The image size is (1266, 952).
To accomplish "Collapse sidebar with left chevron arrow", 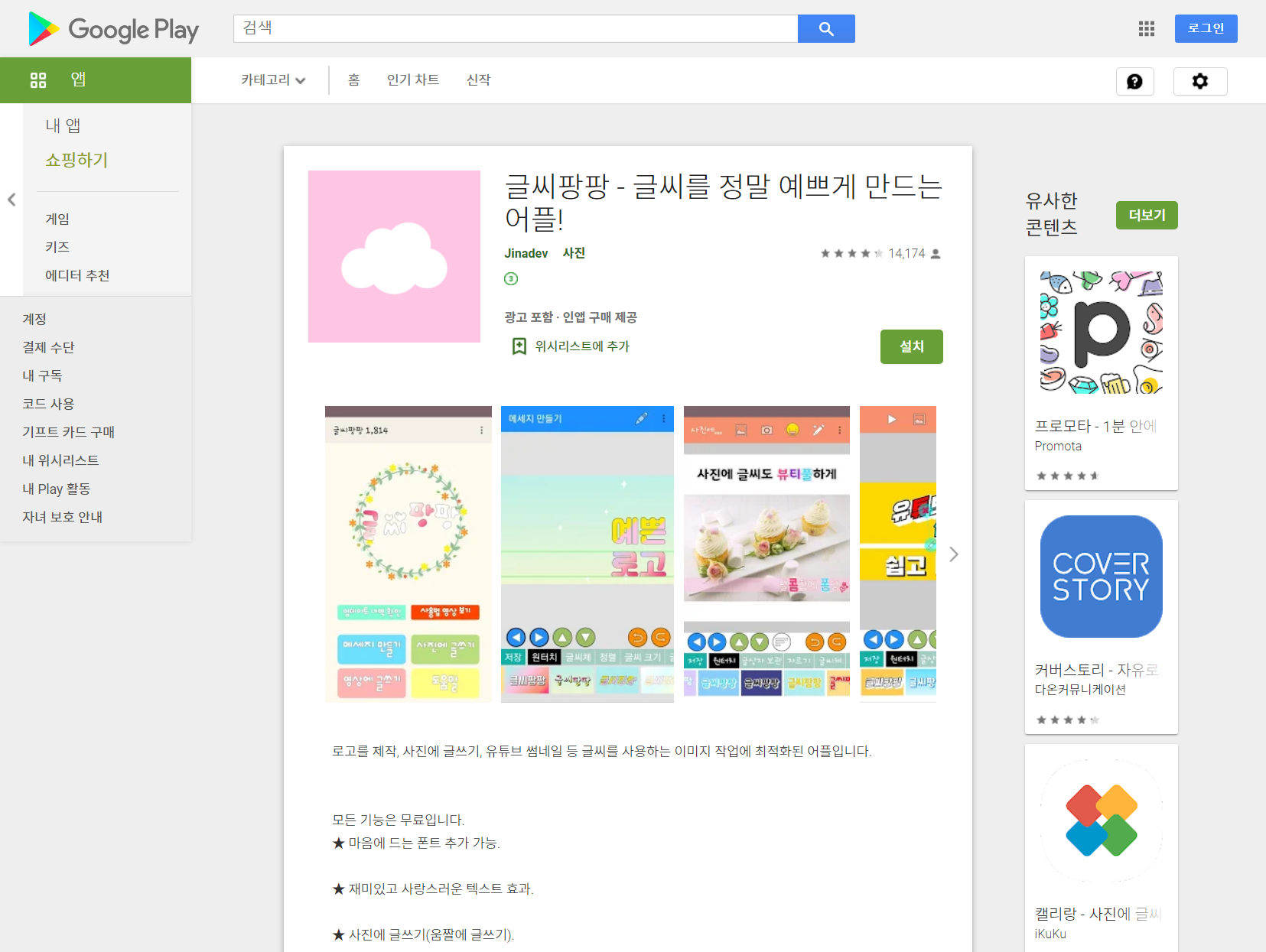I will pyautogui.click(x=11, y=200).
